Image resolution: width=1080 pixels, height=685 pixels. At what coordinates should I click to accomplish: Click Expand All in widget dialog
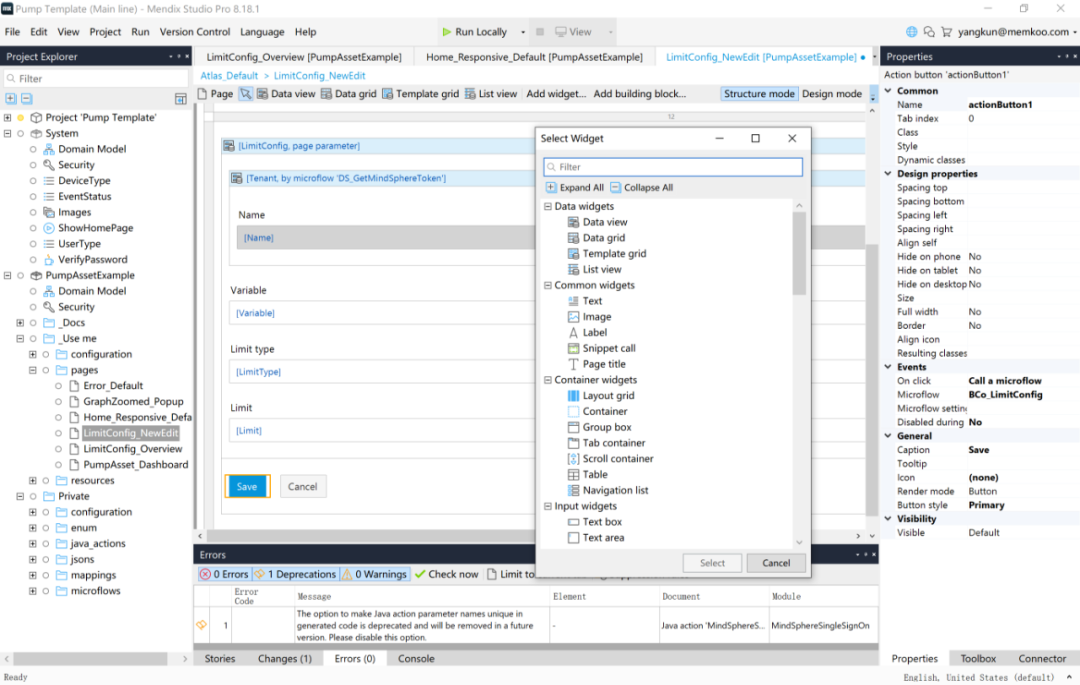point(574,187)
